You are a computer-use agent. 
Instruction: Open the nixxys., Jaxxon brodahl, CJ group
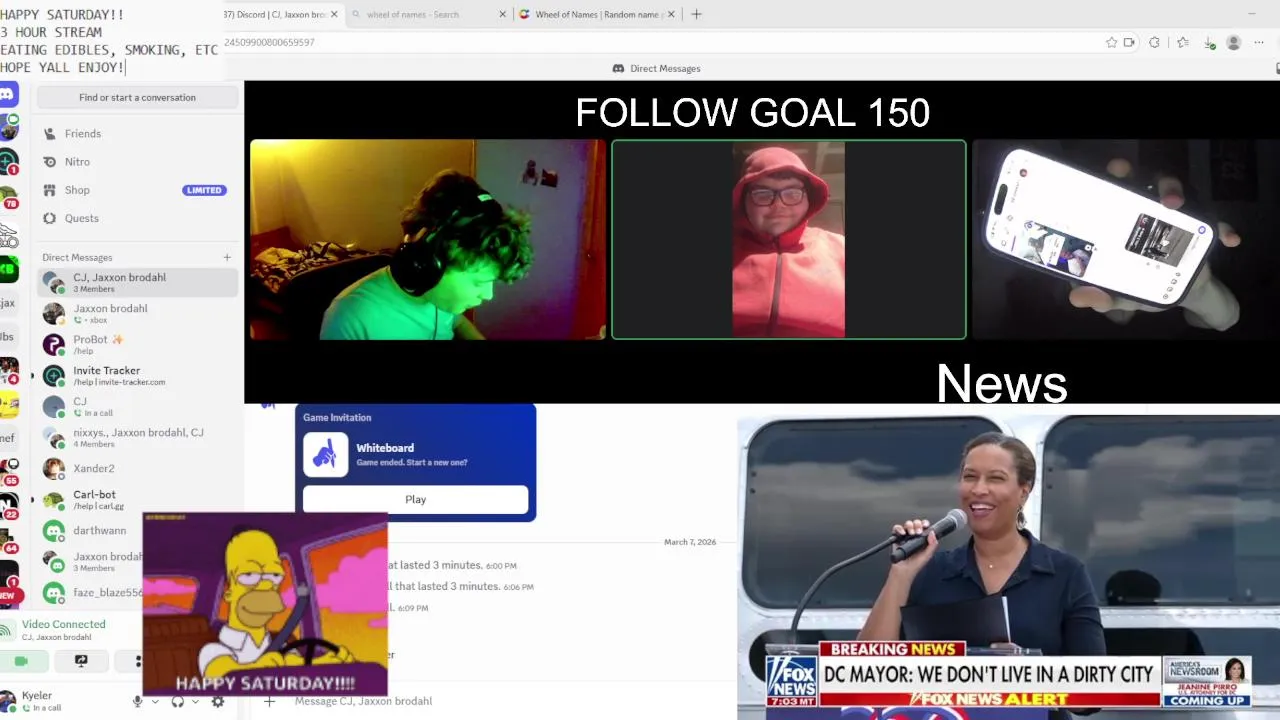[x=138, y=437]
